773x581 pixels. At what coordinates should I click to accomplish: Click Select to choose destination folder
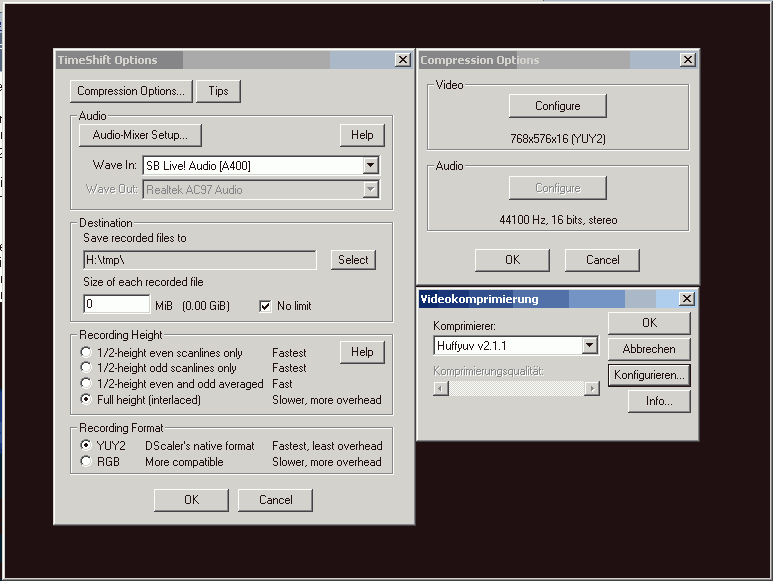point(353,260)
